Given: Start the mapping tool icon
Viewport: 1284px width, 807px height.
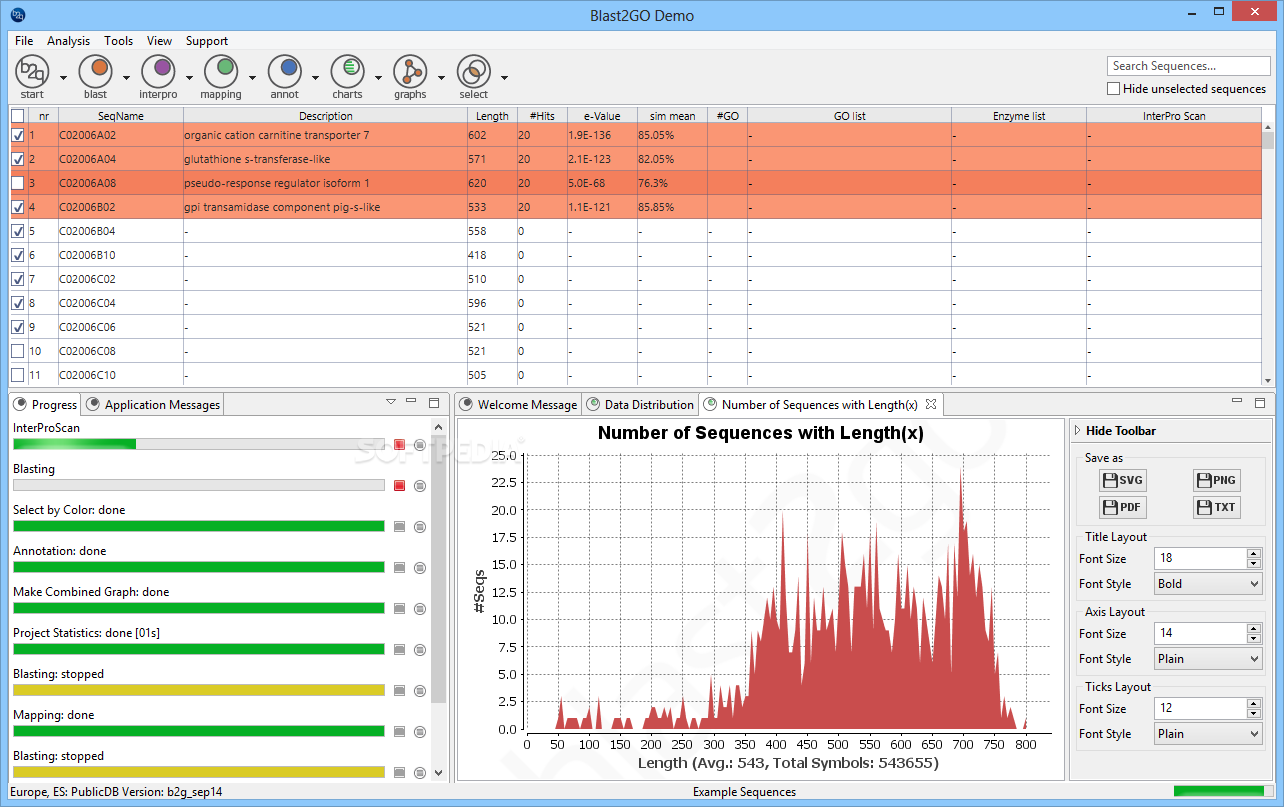Looking at the screenshot, I should (221, 71).
